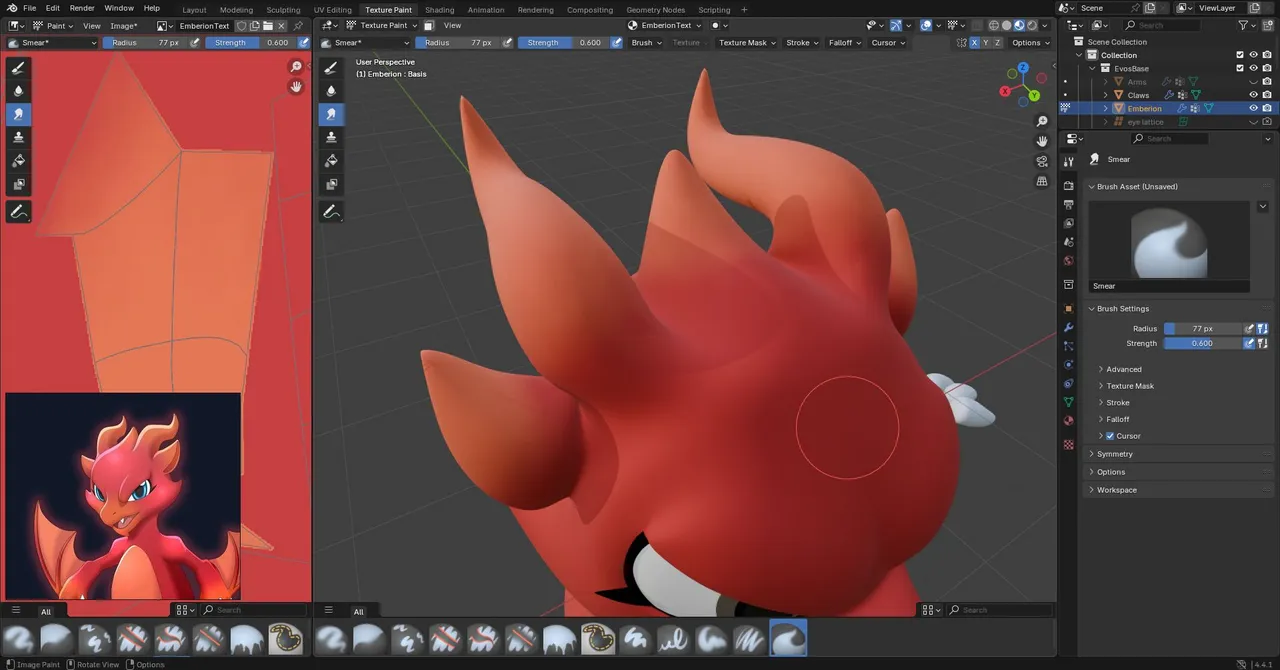Adjust the Strength slider in Brush Settings panel
The image size is (1280, 670).
pyautogui.click(x=1203, y=343)
